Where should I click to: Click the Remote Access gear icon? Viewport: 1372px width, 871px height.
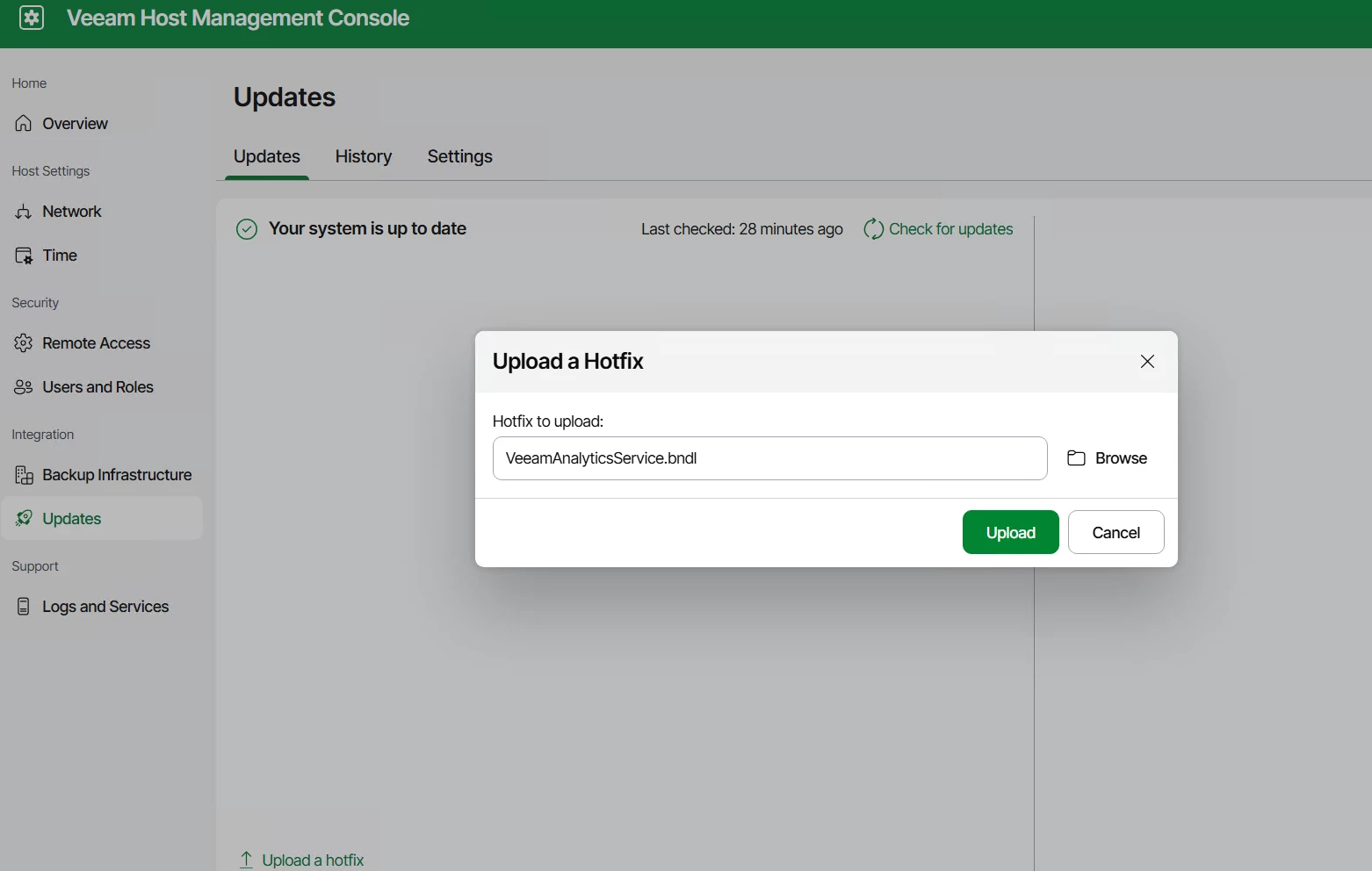[x=24, y=343]
